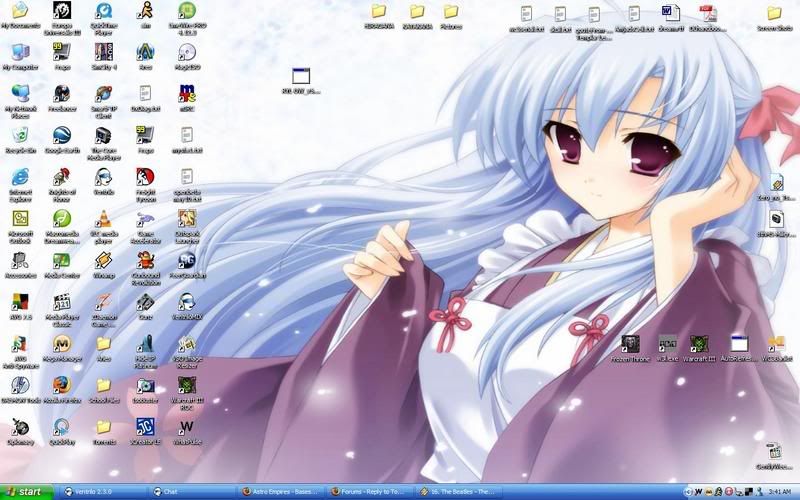The height and width of the screenshot is (500, 800).
Task: Click the system clock showing 3:41 AM
Action: pos(780,492)
